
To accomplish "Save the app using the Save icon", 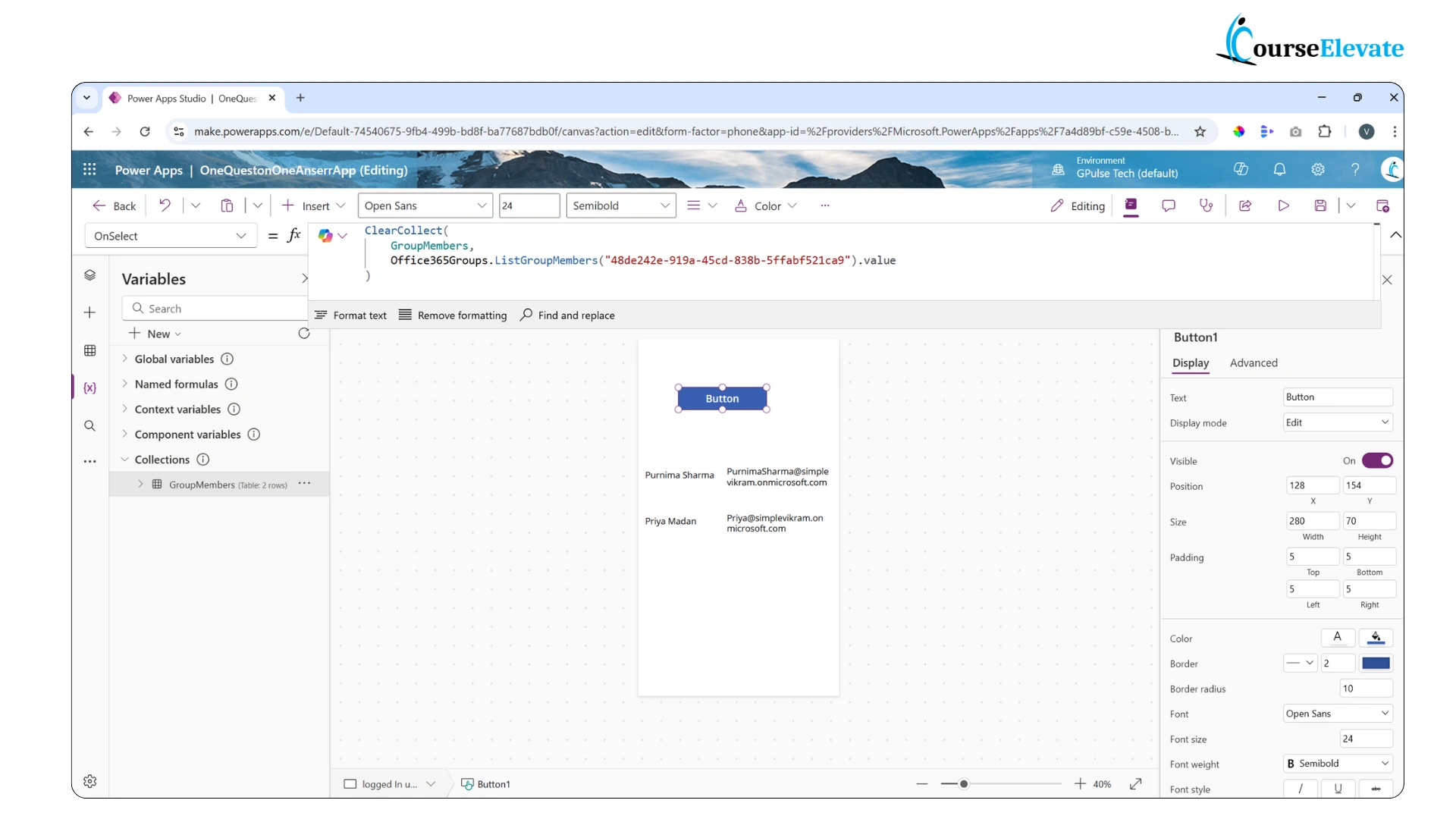I will pos(1320,206).
